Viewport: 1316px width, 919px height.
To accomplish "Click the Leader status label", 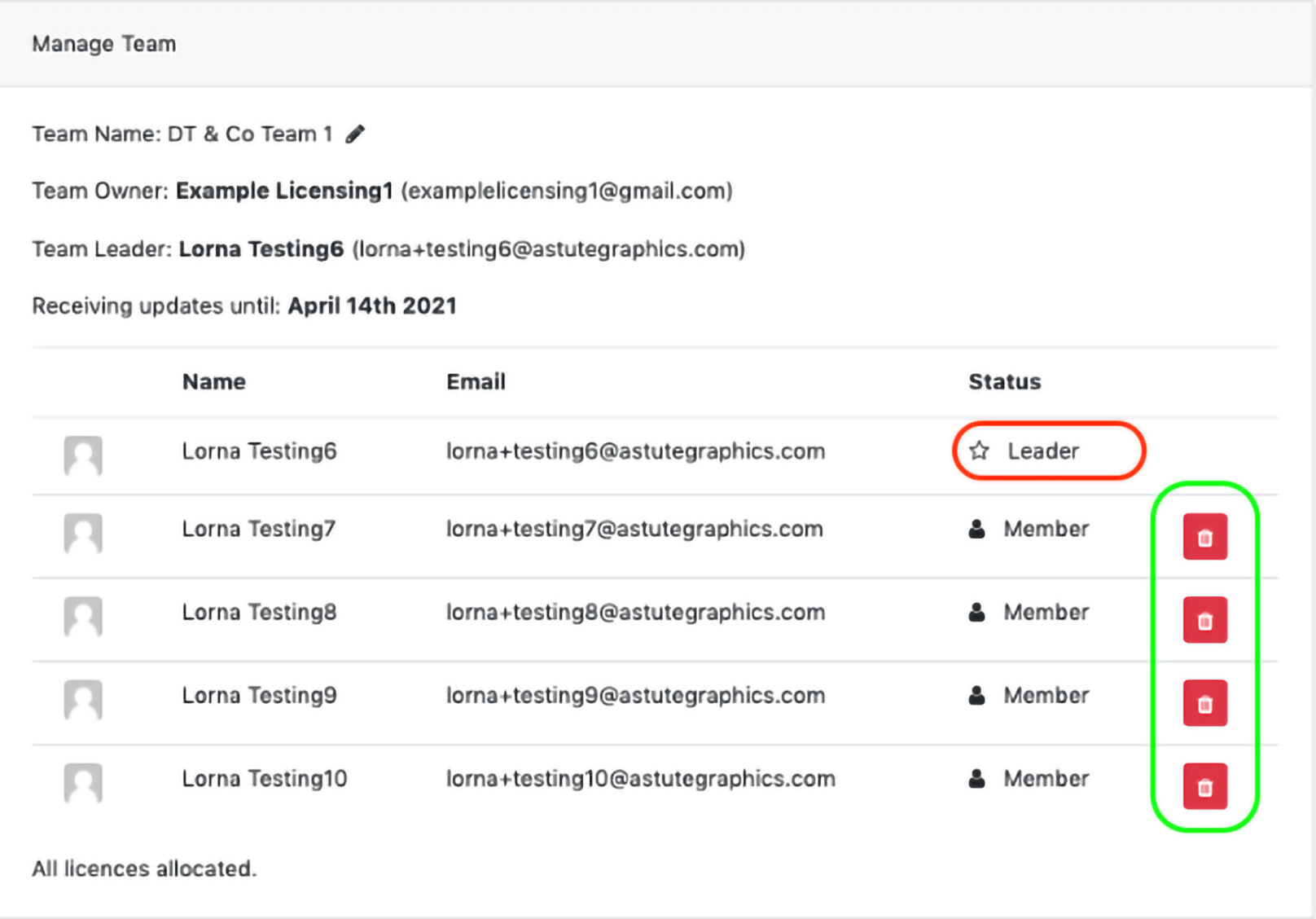I will pos(1042,451).
